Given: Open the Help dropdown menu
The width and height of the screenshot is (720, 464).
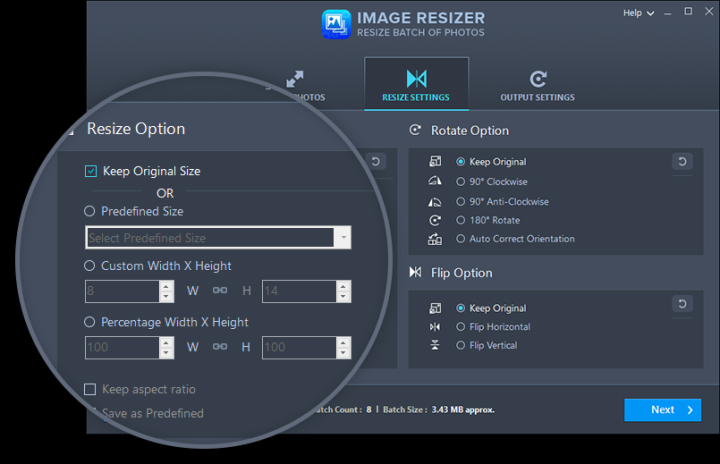Looking at the screenshot, I should tap(638, 13).
